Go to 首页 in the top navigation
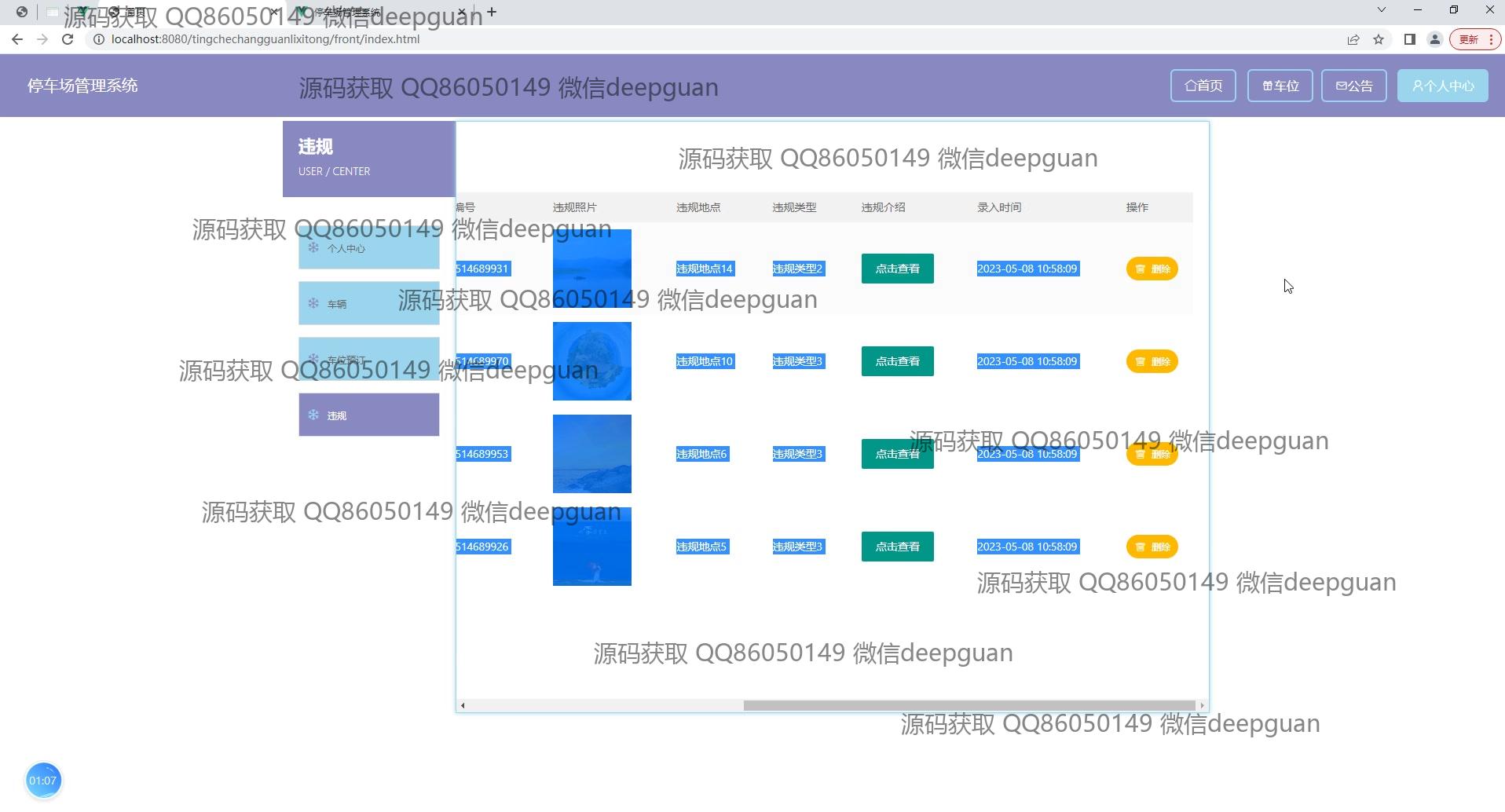 point(1203,86)
